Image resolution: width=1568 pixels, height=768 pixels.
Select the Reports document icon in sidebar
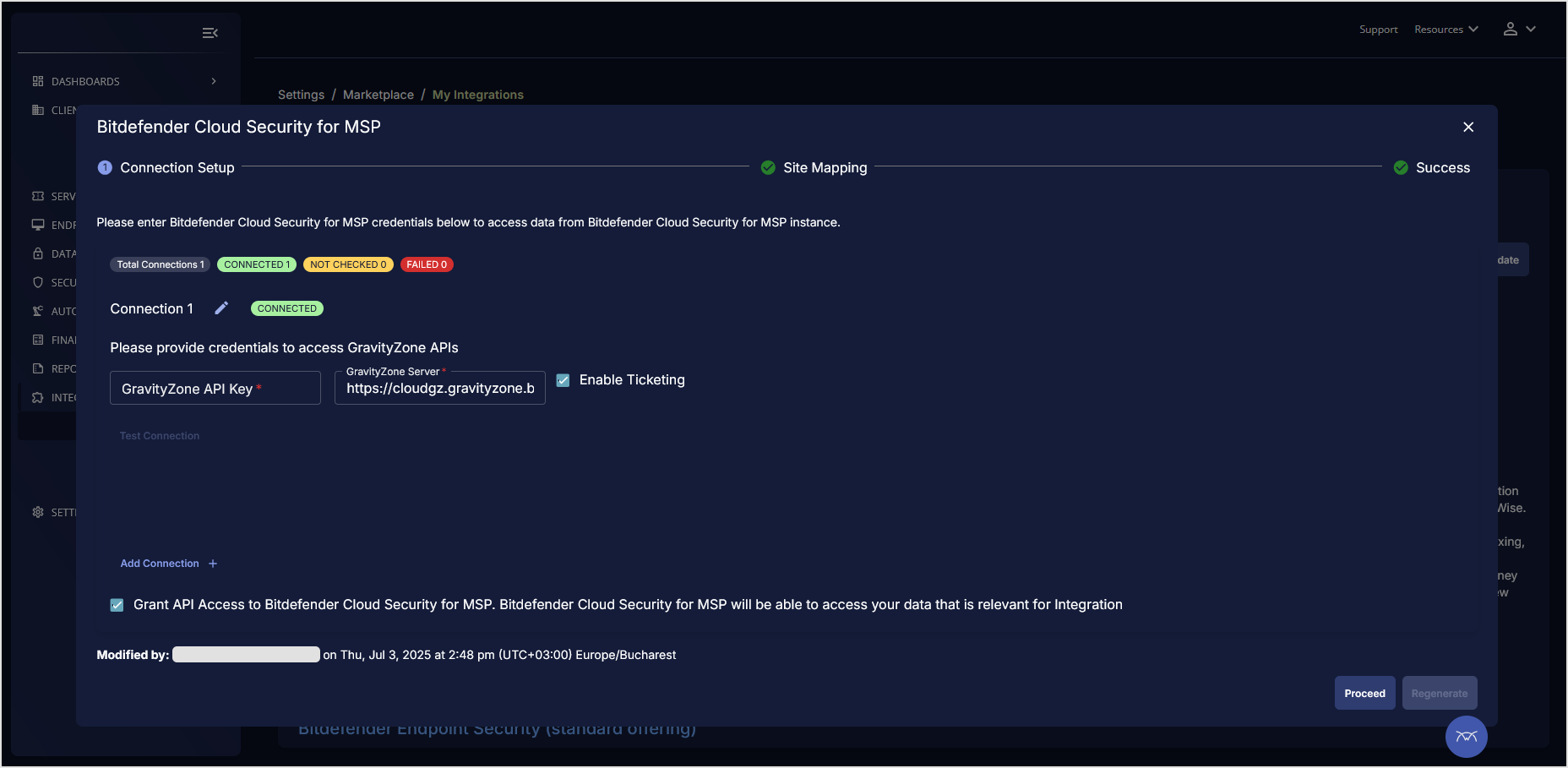(38, 368)
